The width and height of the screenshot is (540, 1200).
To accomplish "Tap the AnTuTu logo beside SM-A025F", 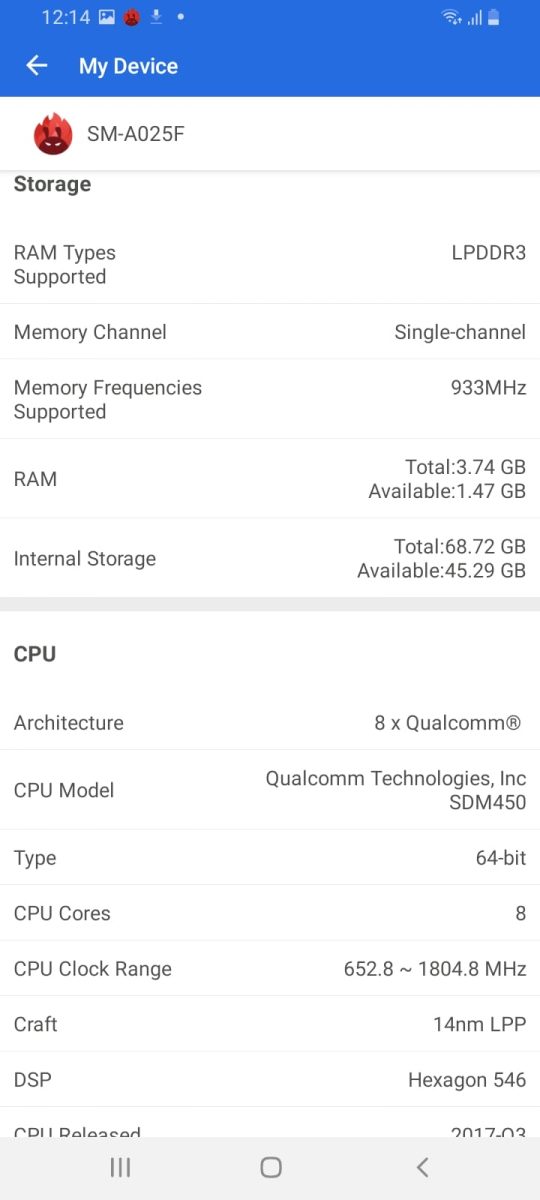I will coord(53,134).
